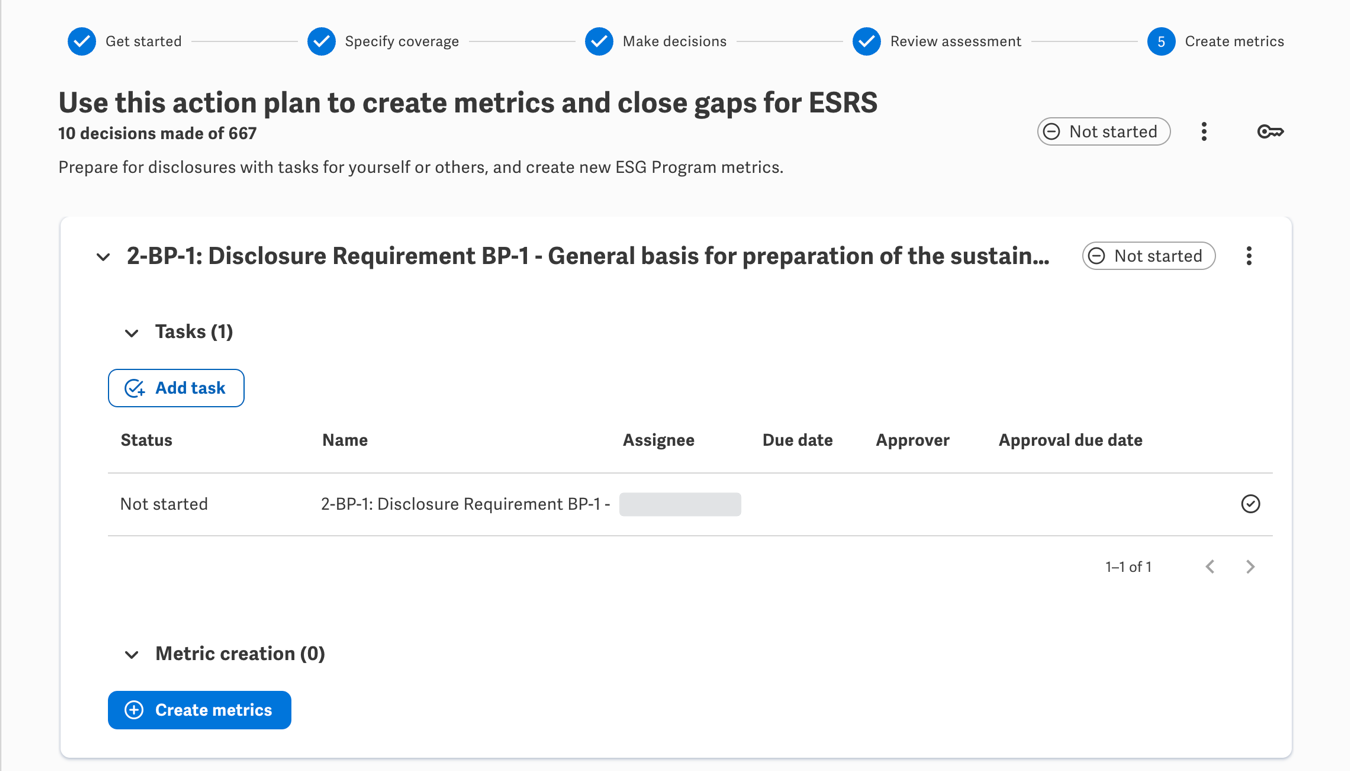Viewport: 1350px width, 771px height.
Task: Click the Create metrics button
Action: coord(199,710)
